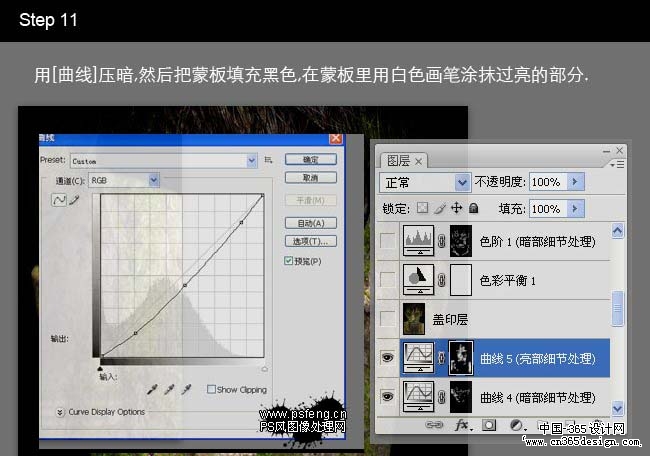The height and width of the screenshot is (456, 650).
Task: Click link layers icon at panel bottom
Action: click(x=434, y=425)
